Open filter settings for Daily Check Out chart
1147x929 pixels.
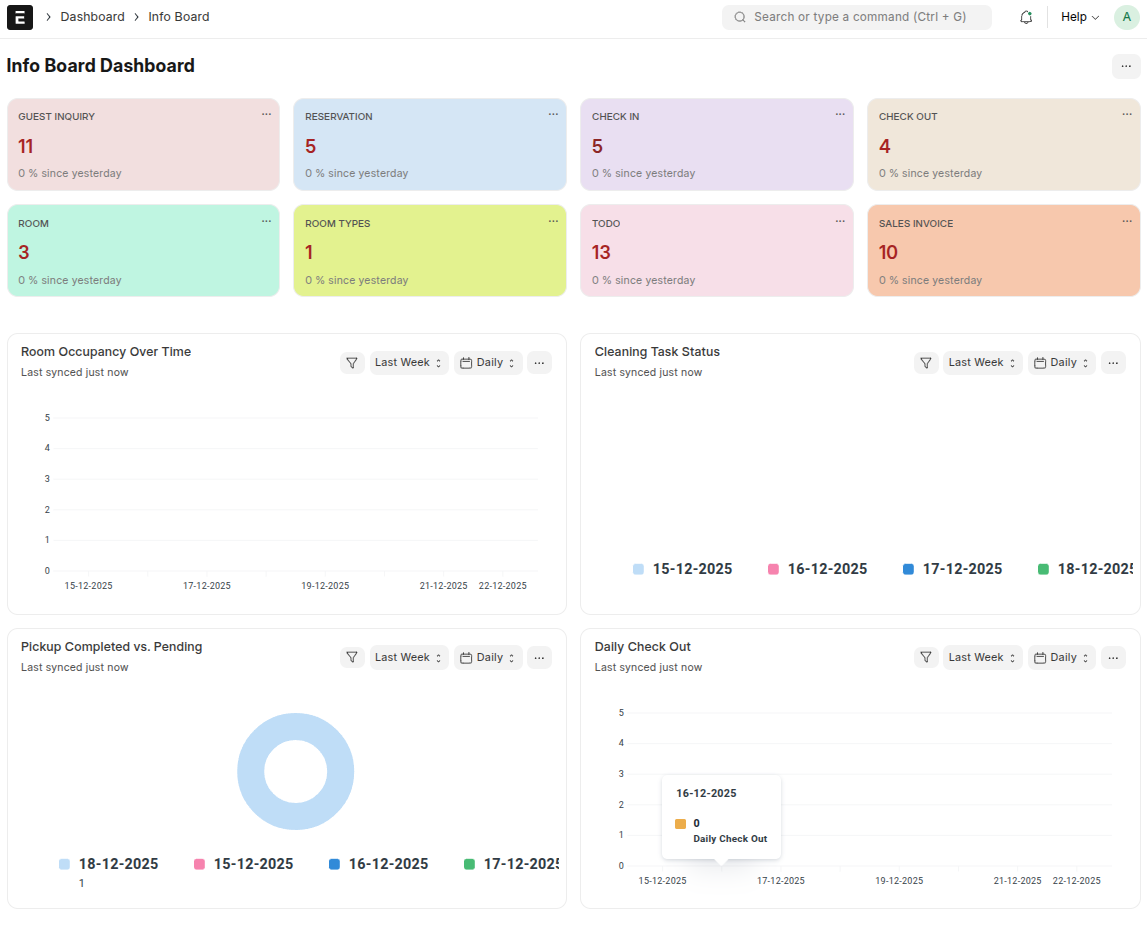925,657
